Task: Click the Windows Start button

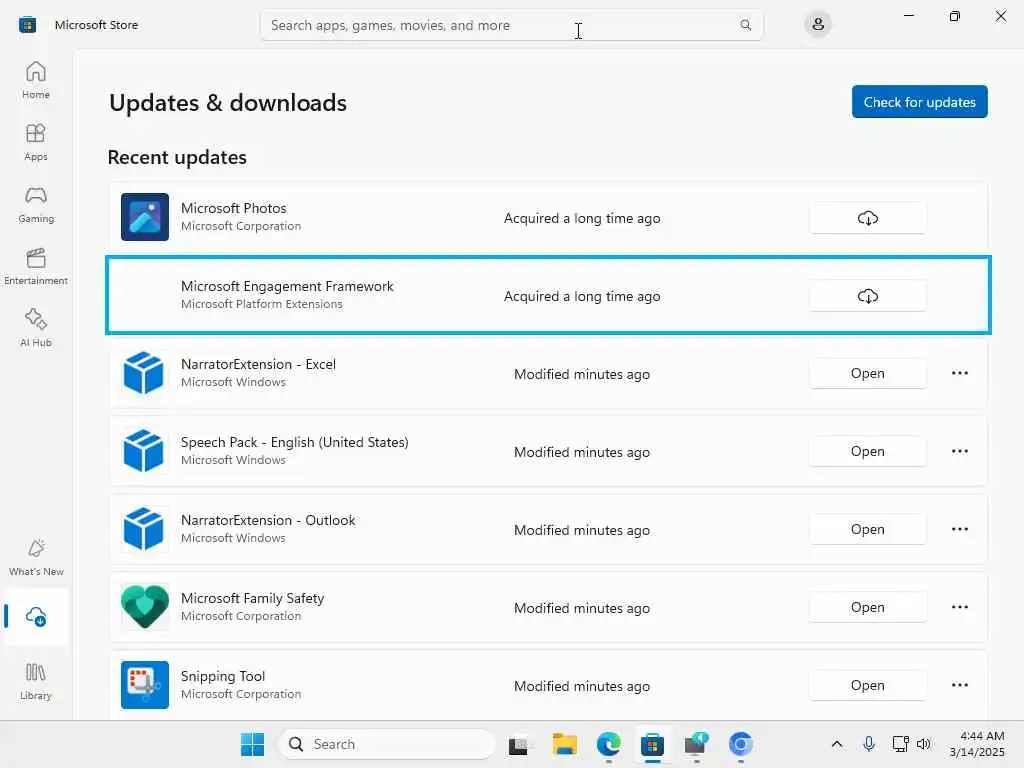Action: click(253, 744)
